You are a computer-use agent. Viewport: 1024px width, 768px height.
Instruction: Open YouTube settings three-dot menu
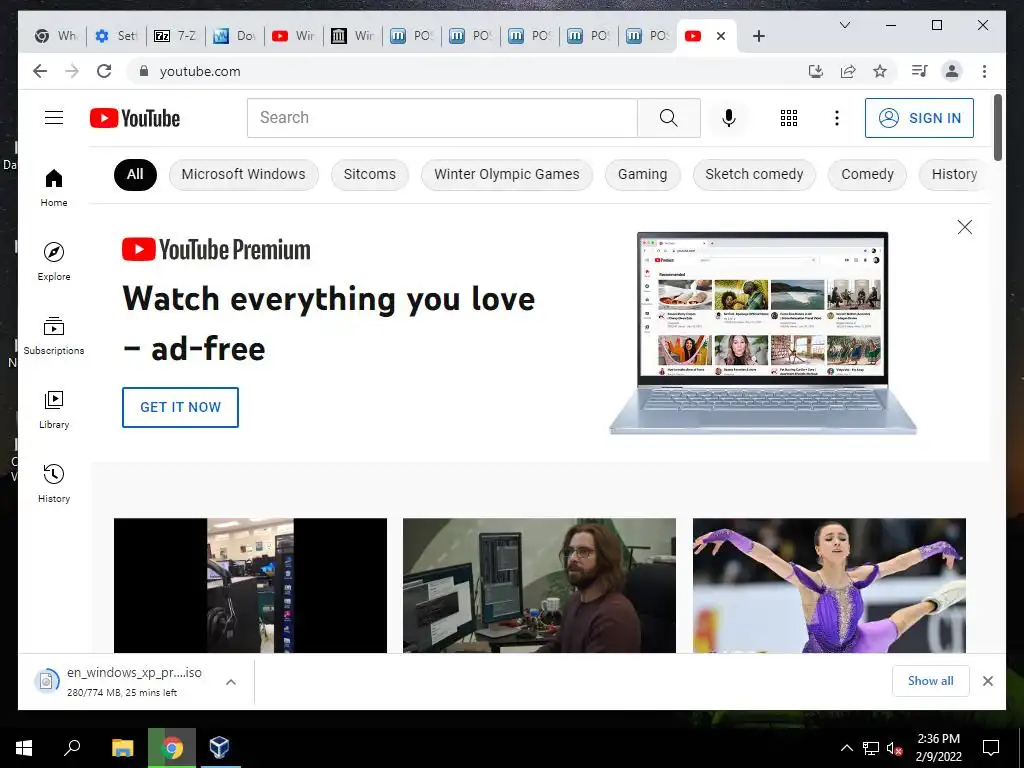coord(837,118)
